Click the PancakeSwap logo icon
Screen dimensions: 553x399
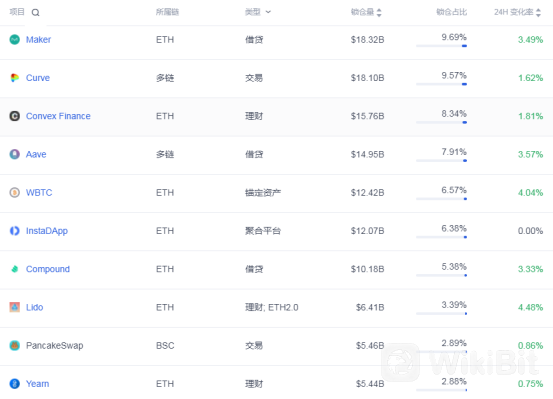click(14, 345)
